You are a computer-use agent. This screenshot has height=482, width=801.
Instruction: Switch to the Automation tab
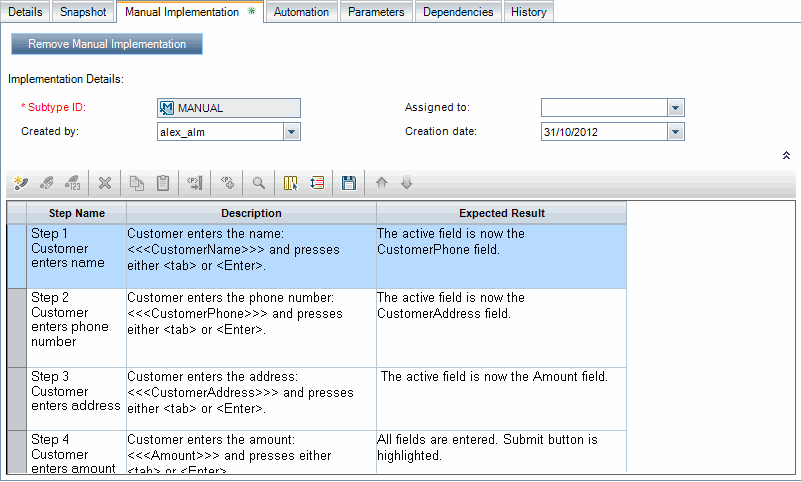(x=301, y=12)
